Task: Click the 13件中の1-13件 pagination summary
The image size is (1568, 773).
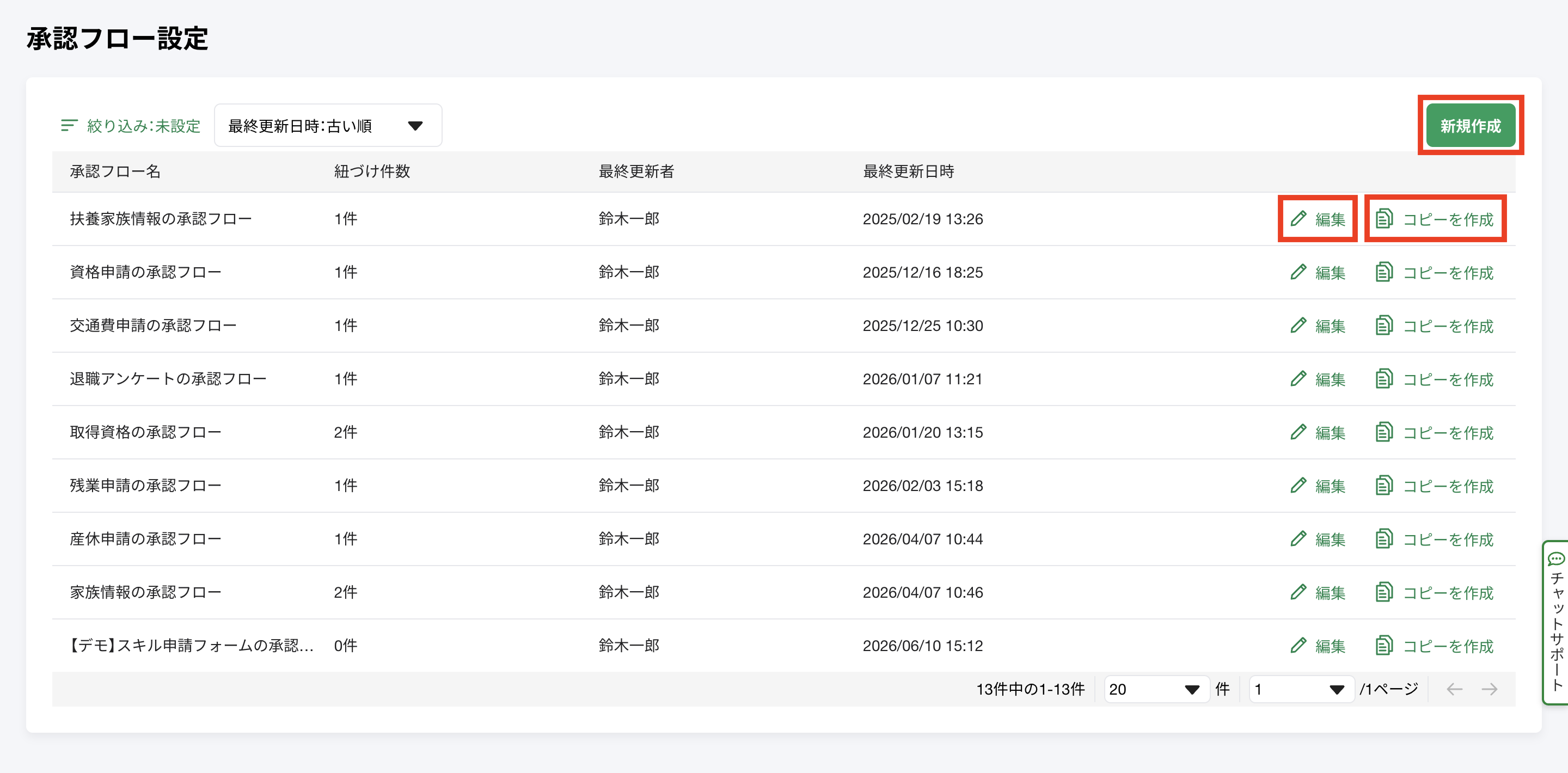Action: click(x=1031, y=689)
